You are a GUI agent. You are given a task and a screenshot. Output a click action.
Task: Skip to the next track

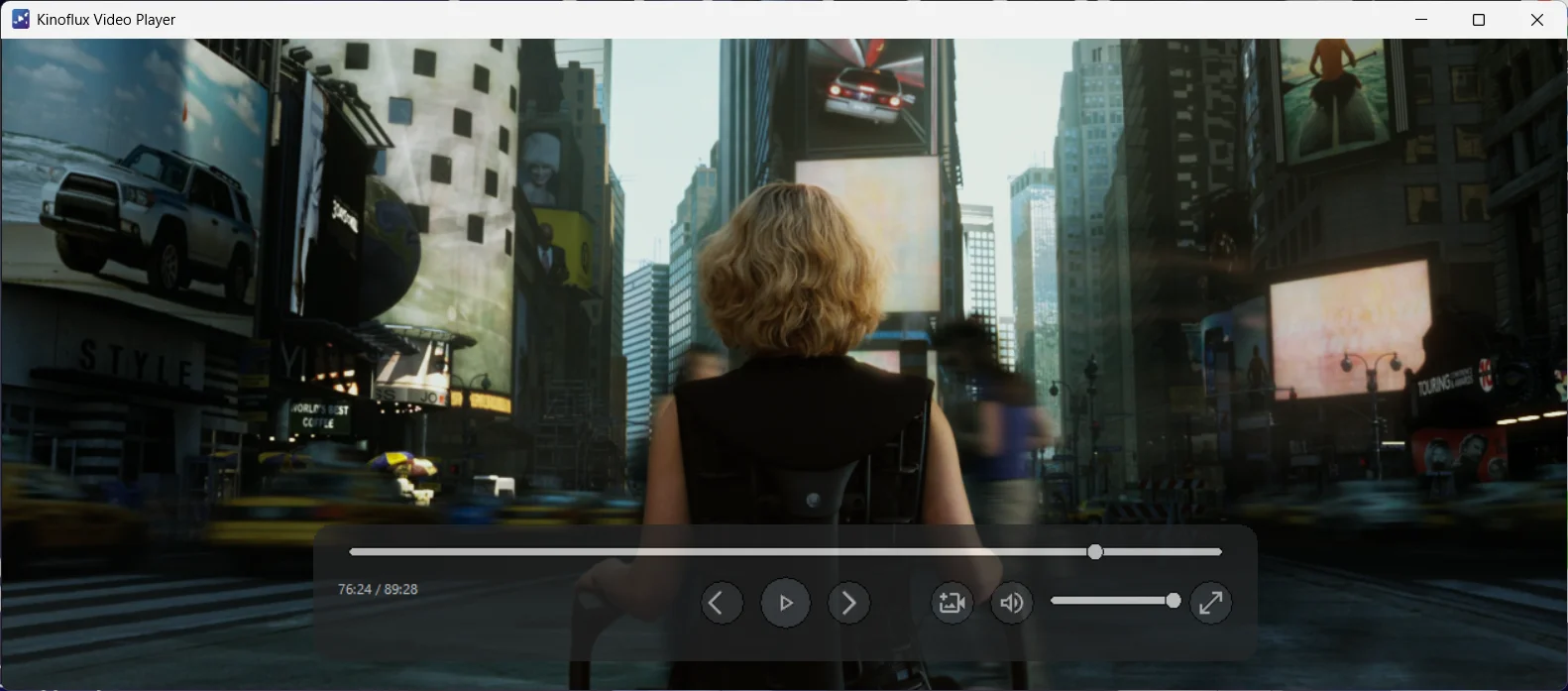848,603
